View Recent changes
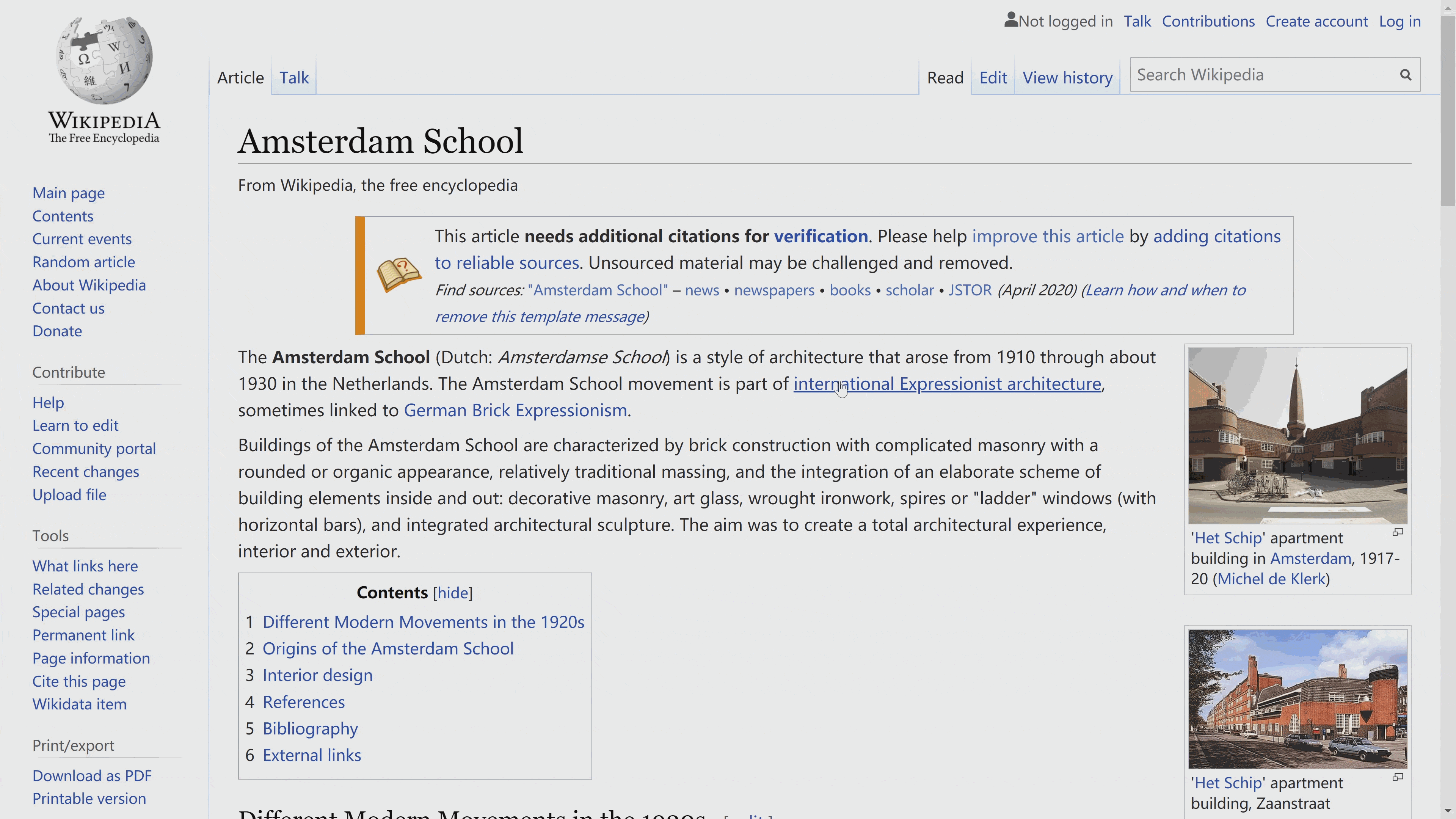 [x=85, y=472]
